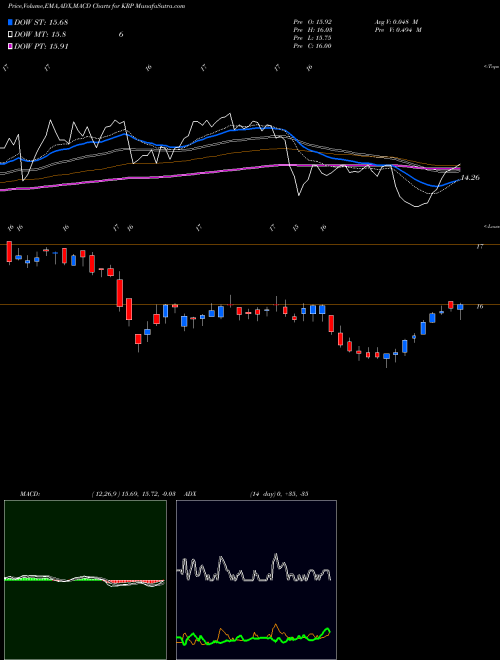Select the 'DOW PT: 15.91' legend text
500x660 pixels.
point(41,46)
